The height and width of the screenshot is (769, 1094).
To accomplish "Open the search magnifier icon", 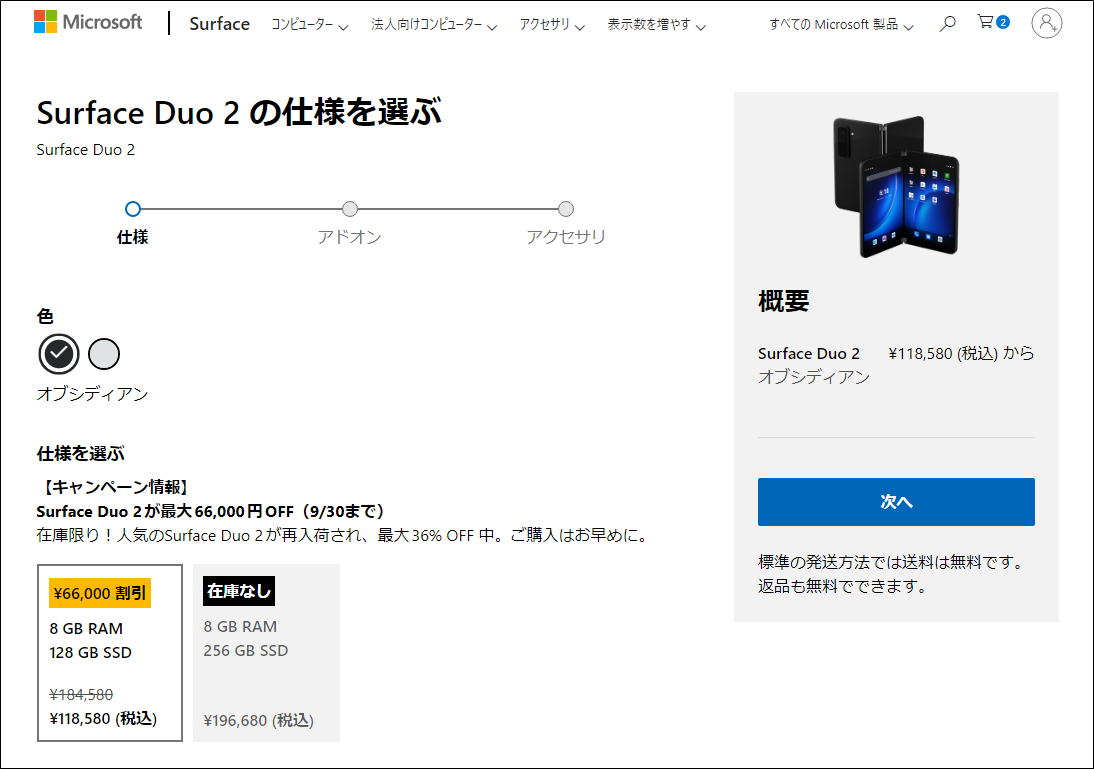I will click(x=947, y=24).
